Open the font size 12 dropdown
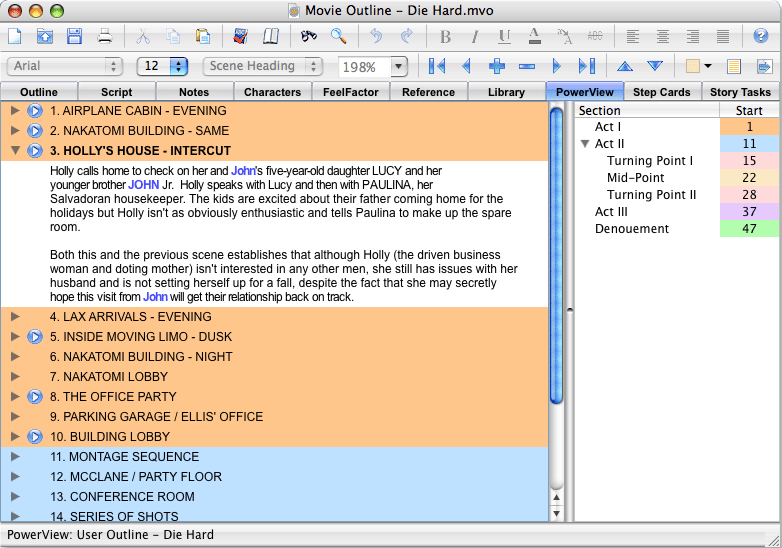 click(162, 66)
